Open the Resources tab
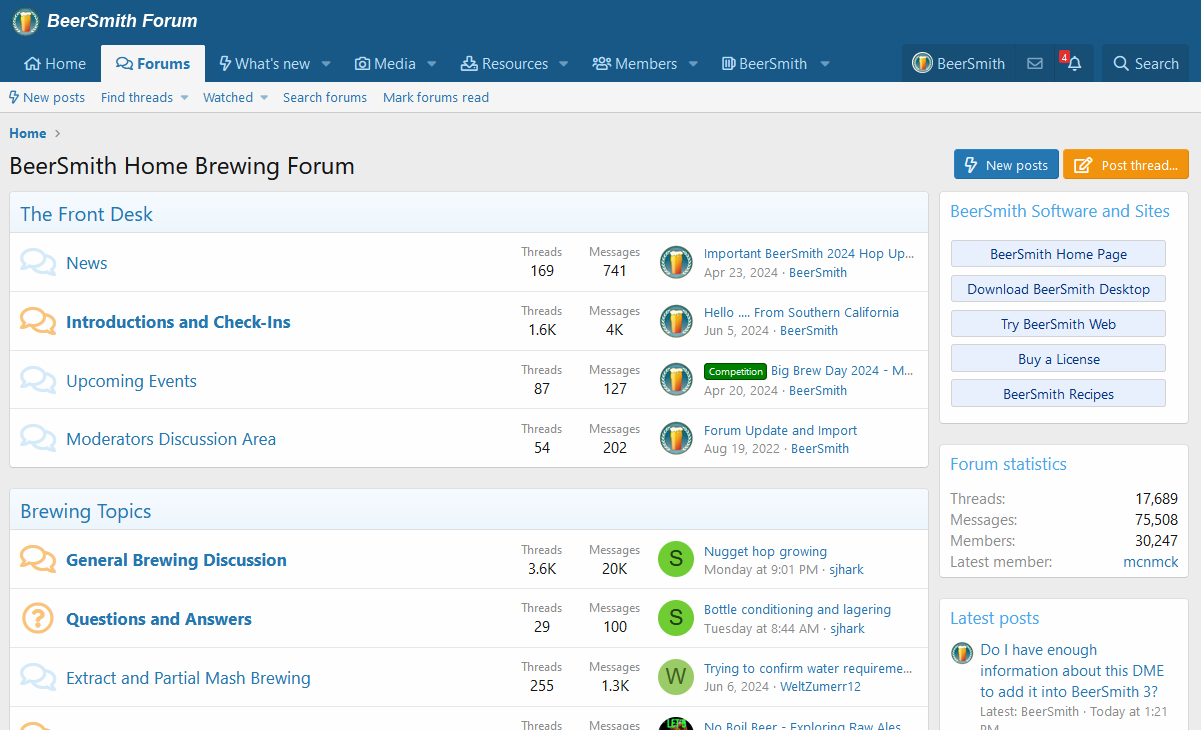Viewport: 1201px width, 730px height. pyautogui.click(x=504, y=64)
